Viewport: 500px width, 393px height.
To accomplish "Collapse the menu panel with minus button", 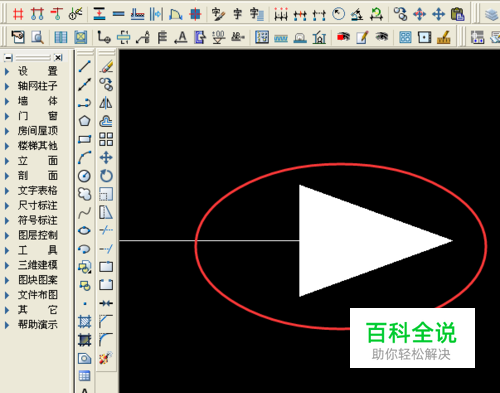I will tap(9, 58).
